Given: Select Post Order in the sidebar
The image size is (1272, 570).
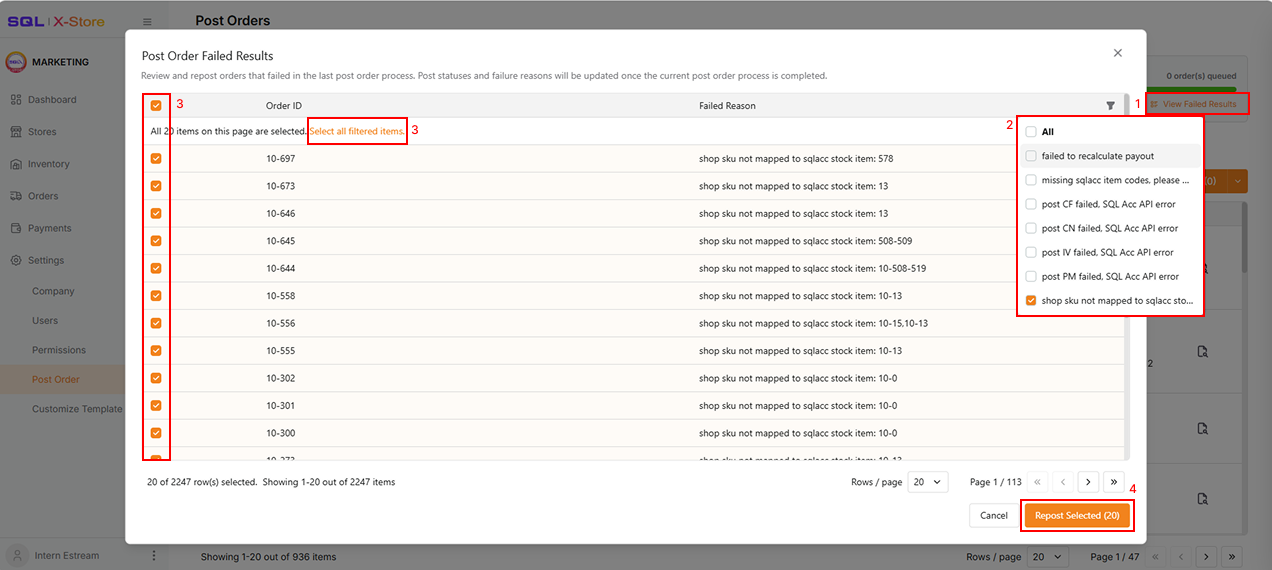Looking at the screenshot, I should [x=56, y=380].
